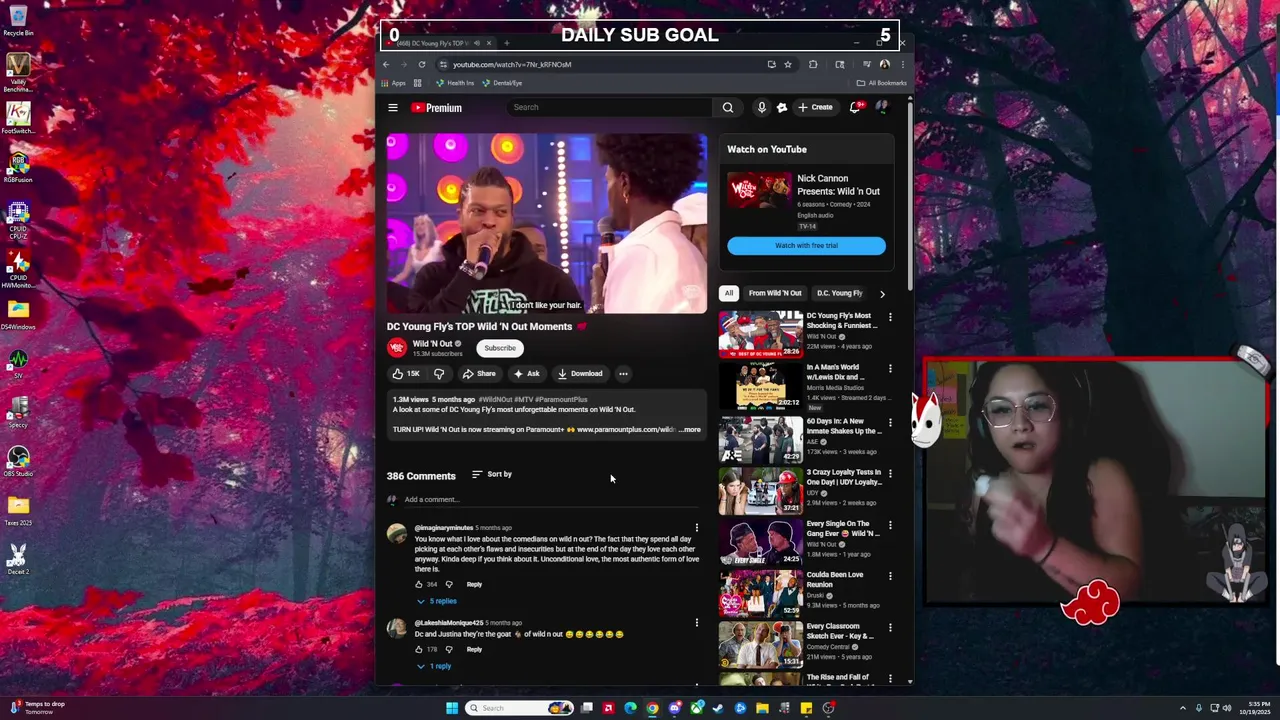Viewport: 1280px width, 720px height.
Task: Dislike the video with thumbs down
Action: click(x=438, y=374)
